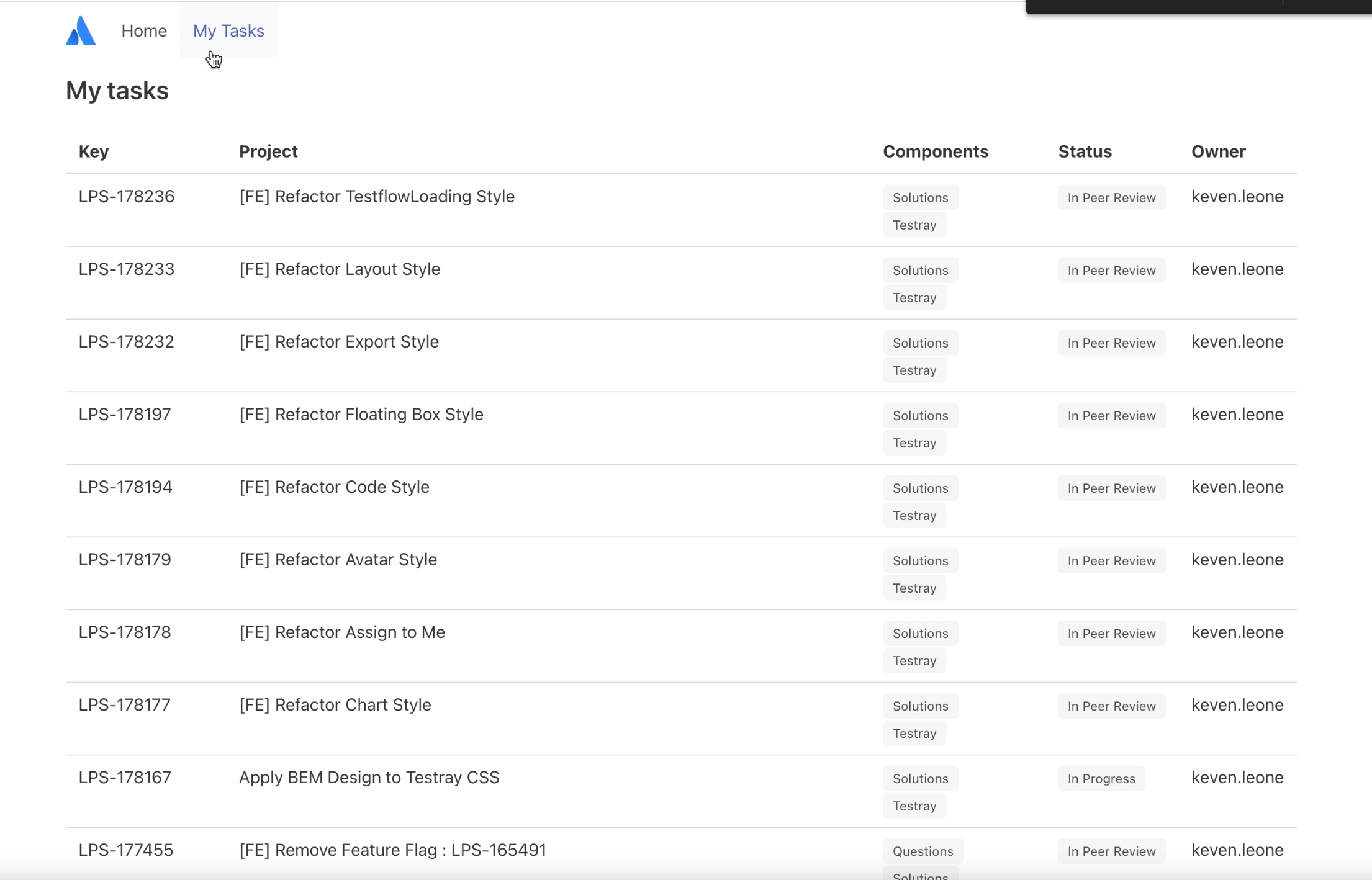Click In Progress status badge
The width and height of the screenshot is (1372, 880).
click(x=1101, y=779)
